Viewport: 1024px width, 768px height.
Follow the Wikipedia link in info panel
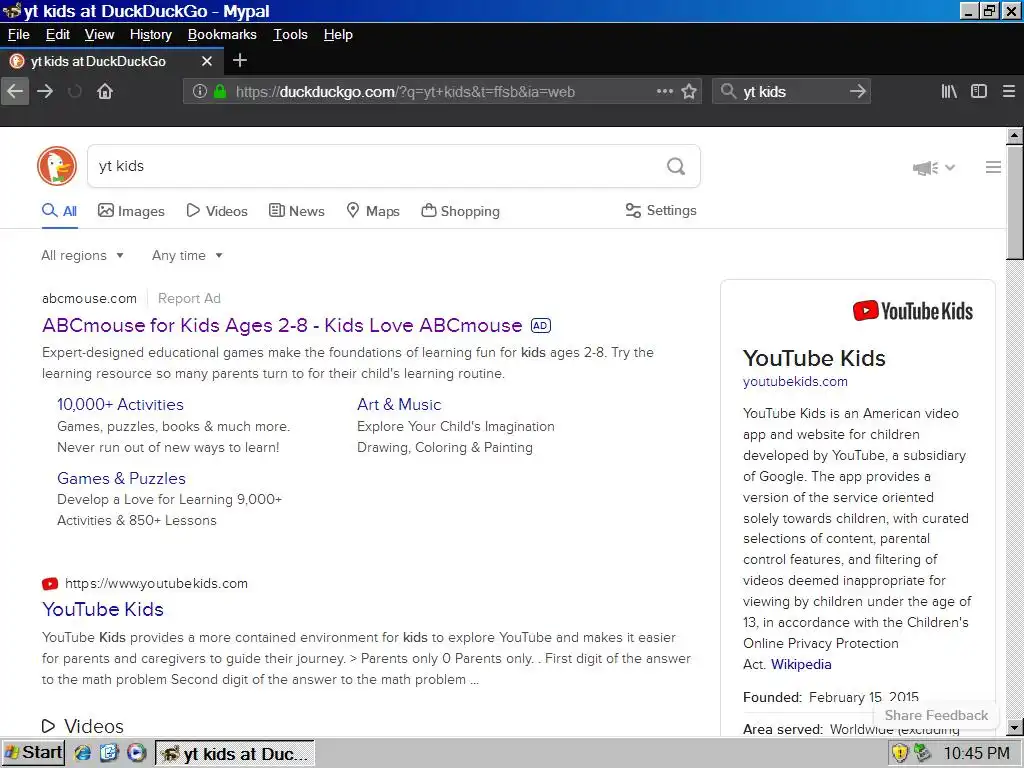pos(801,664)
